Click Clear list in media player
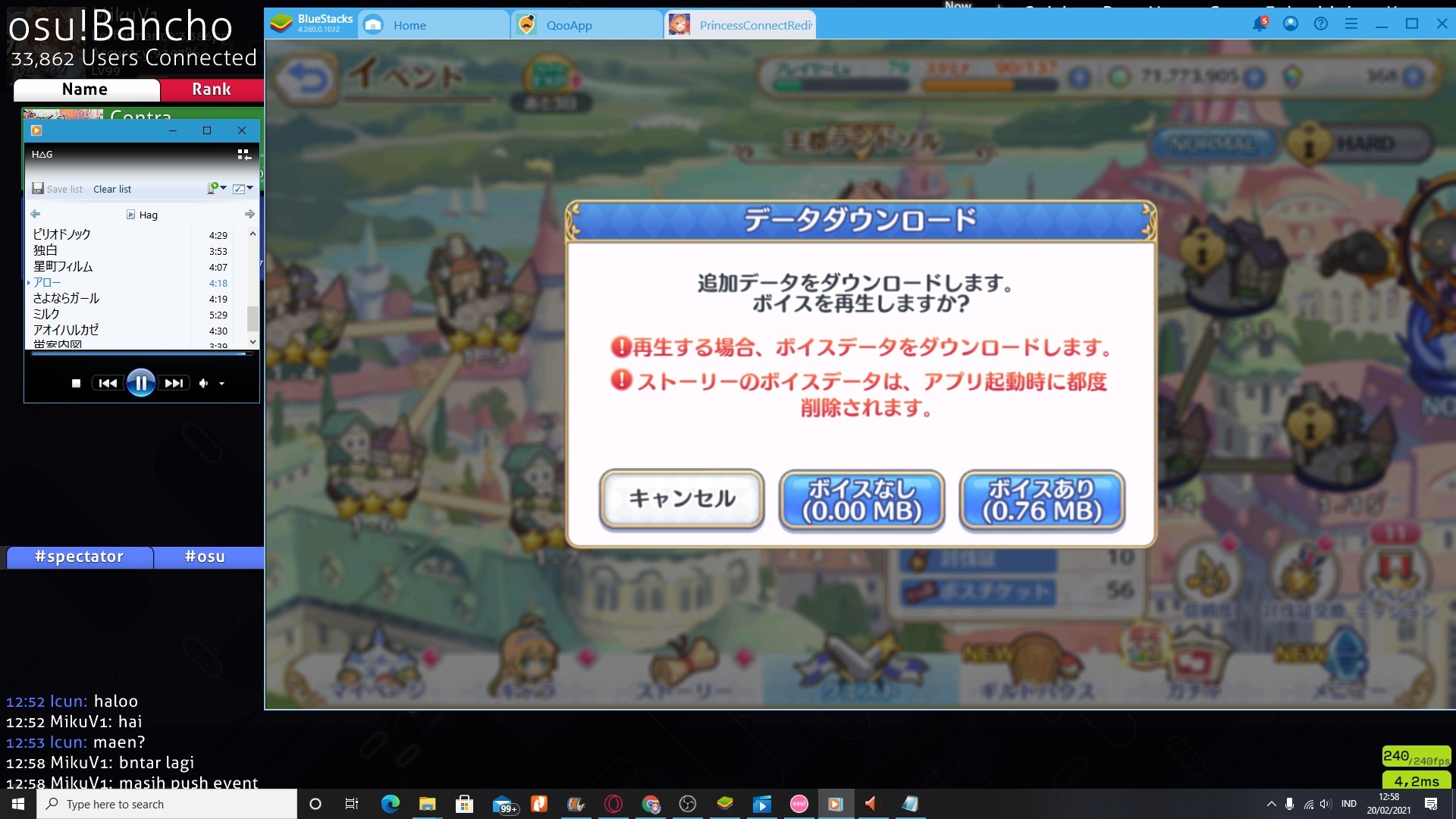This screenshot has width=1456, height=819. (x=112, y=189)
